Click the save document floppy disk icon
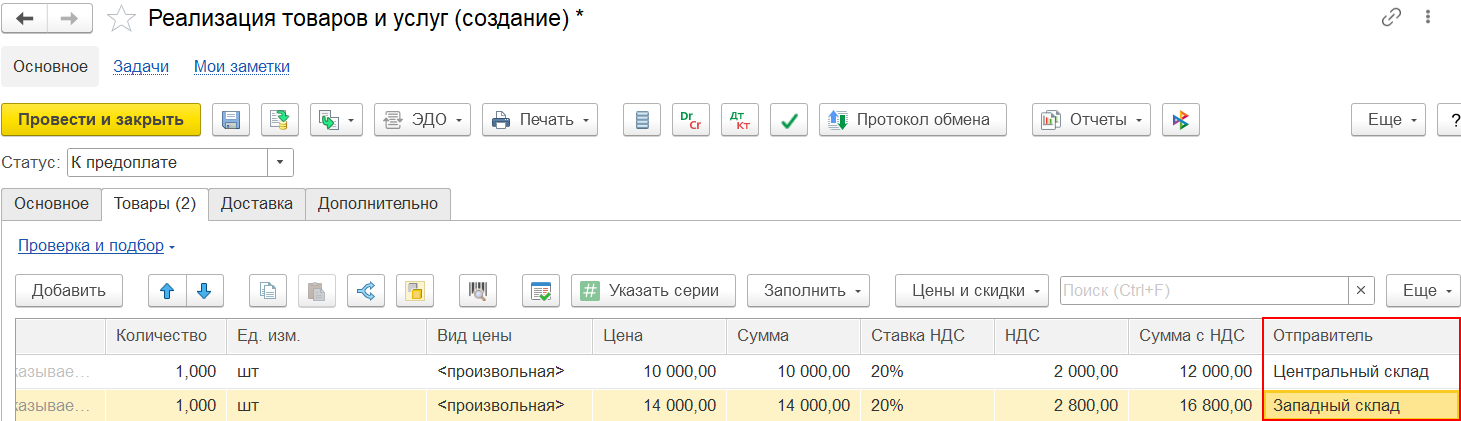 pos(231,120)
